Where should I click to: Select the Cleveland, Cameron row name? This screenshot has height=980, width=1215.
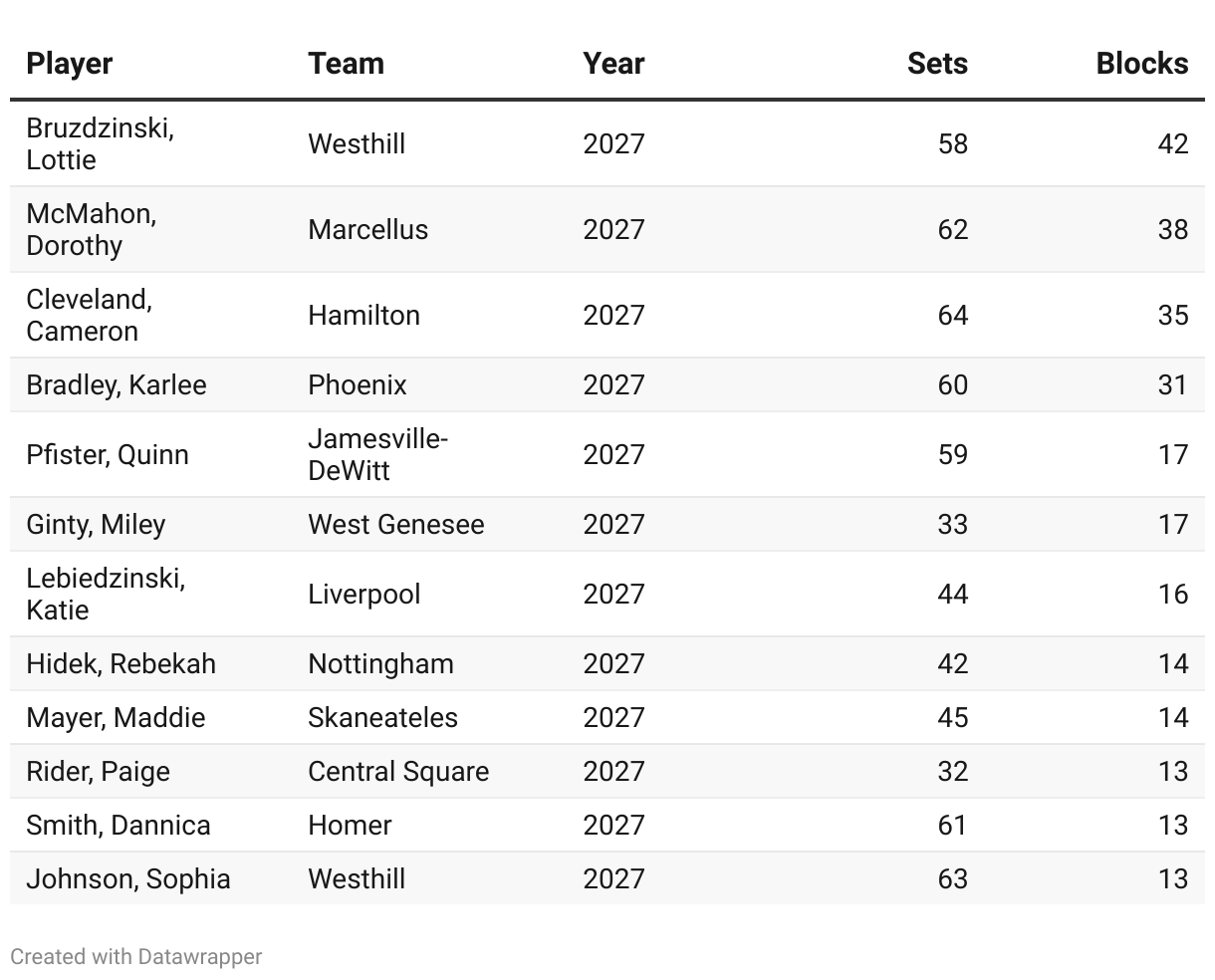point(89,315)
